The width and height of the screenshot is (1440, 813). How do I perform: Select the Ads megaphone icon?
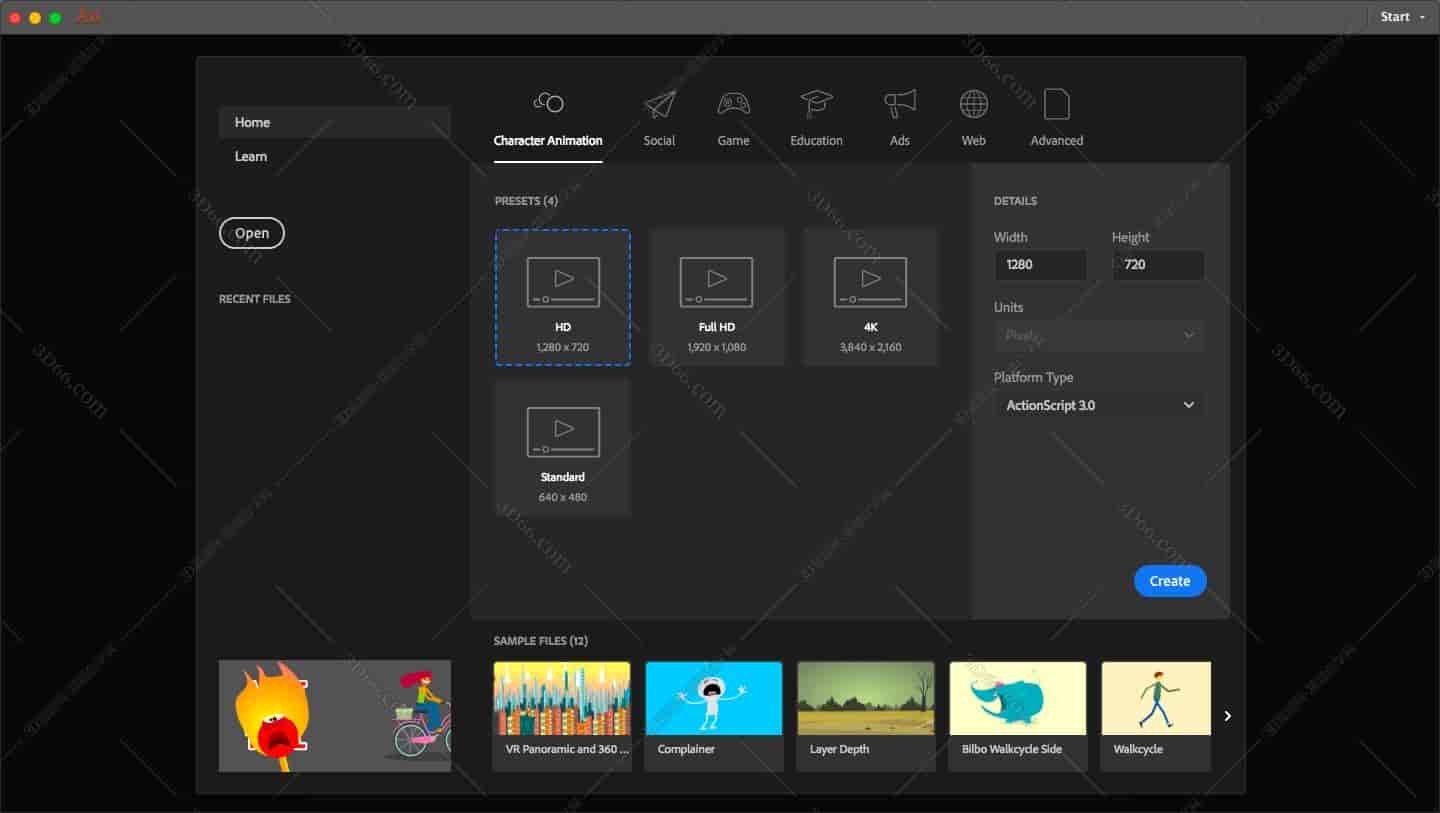tap(899, 103)
